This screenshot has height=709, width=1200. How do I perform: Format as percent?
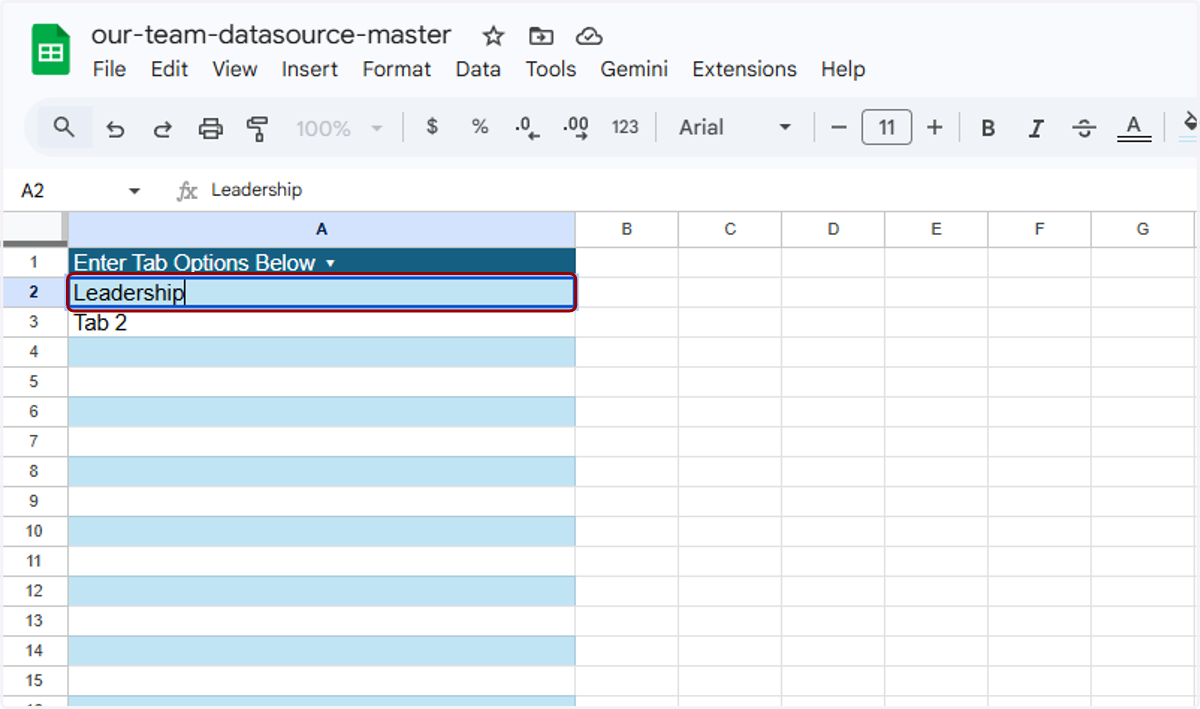tap(480, 127)
